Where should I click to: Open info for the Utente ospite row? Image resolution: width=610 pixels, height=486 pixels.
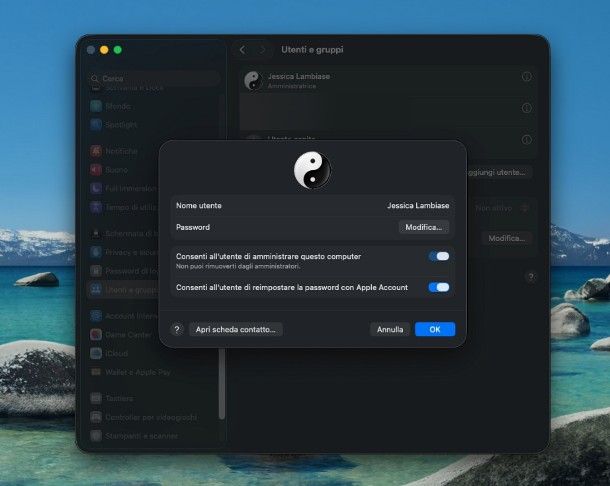coord(526,139)
